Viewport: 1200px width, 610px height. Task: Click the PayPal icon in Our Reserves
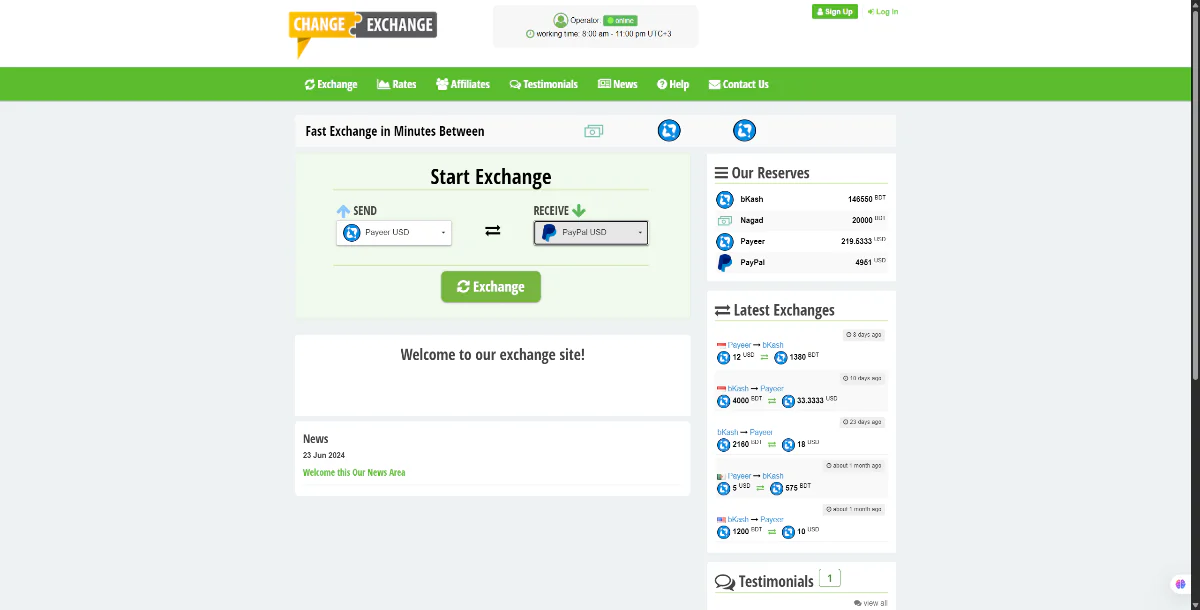tap(725, 263)
